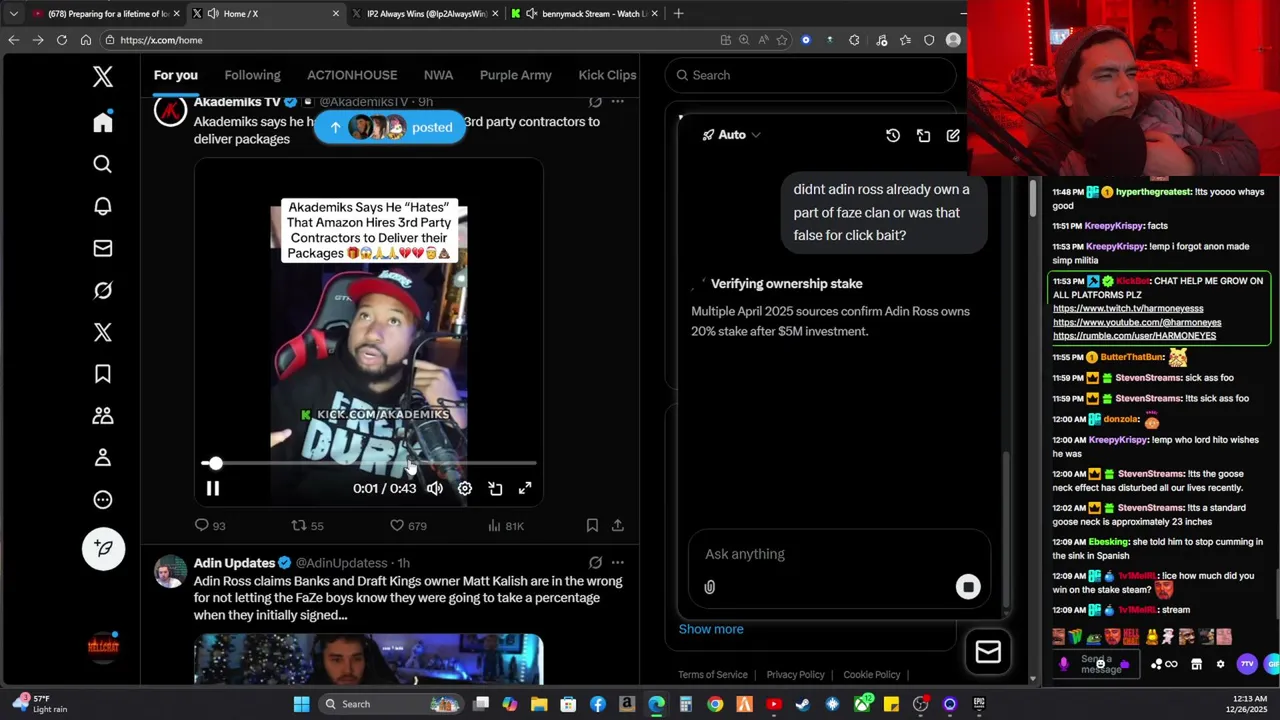Open the NWA list tab
This screenshot has height=720, width=1280.
click(x=438, y=75)
